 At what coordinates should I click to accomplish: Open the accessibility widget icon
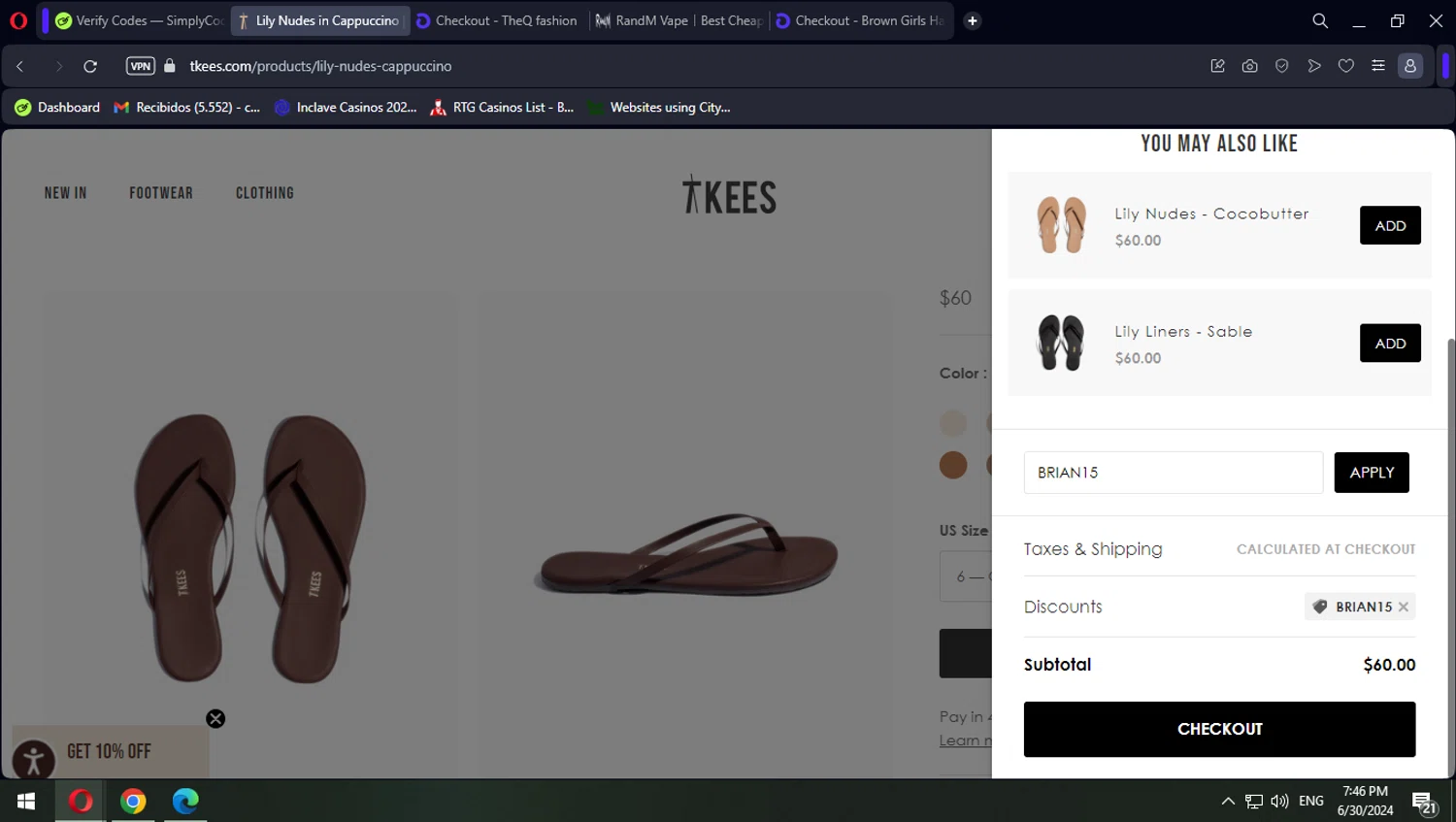33,760
